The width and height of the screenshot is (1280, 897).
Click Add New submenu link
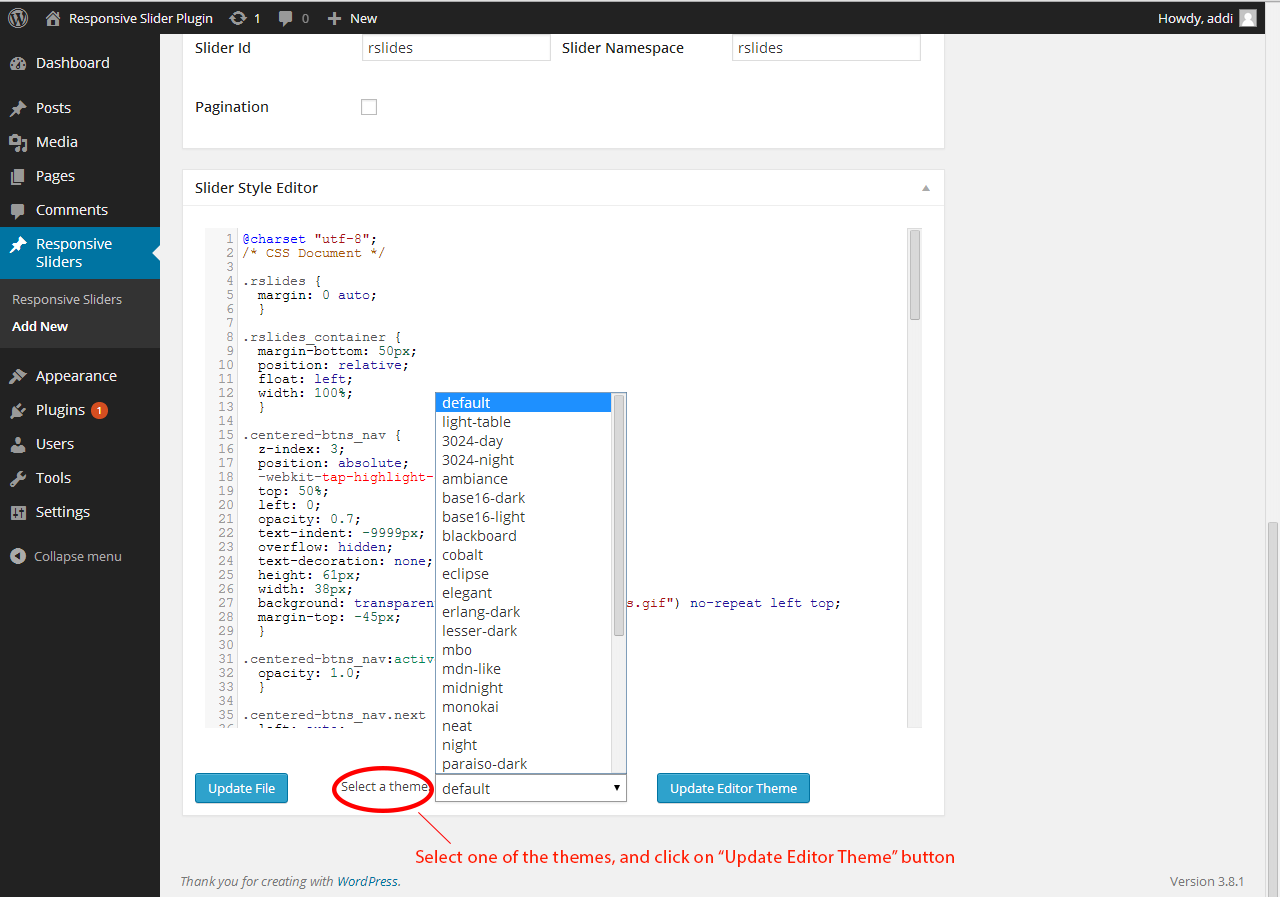pyautogui.click(x=40, y=326)
